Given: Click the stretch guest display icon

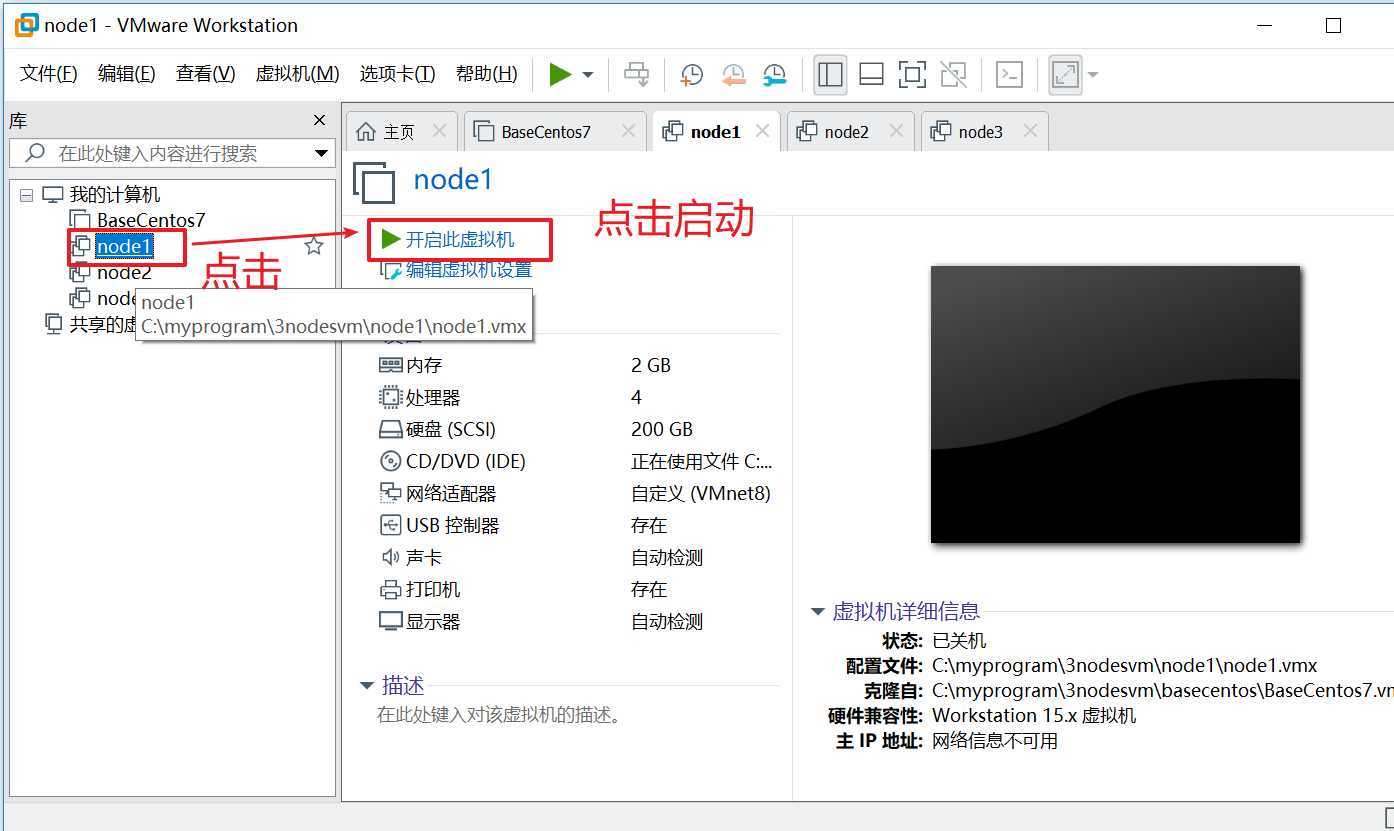Looking at the screenshot, I should (x=1066, y=74).
